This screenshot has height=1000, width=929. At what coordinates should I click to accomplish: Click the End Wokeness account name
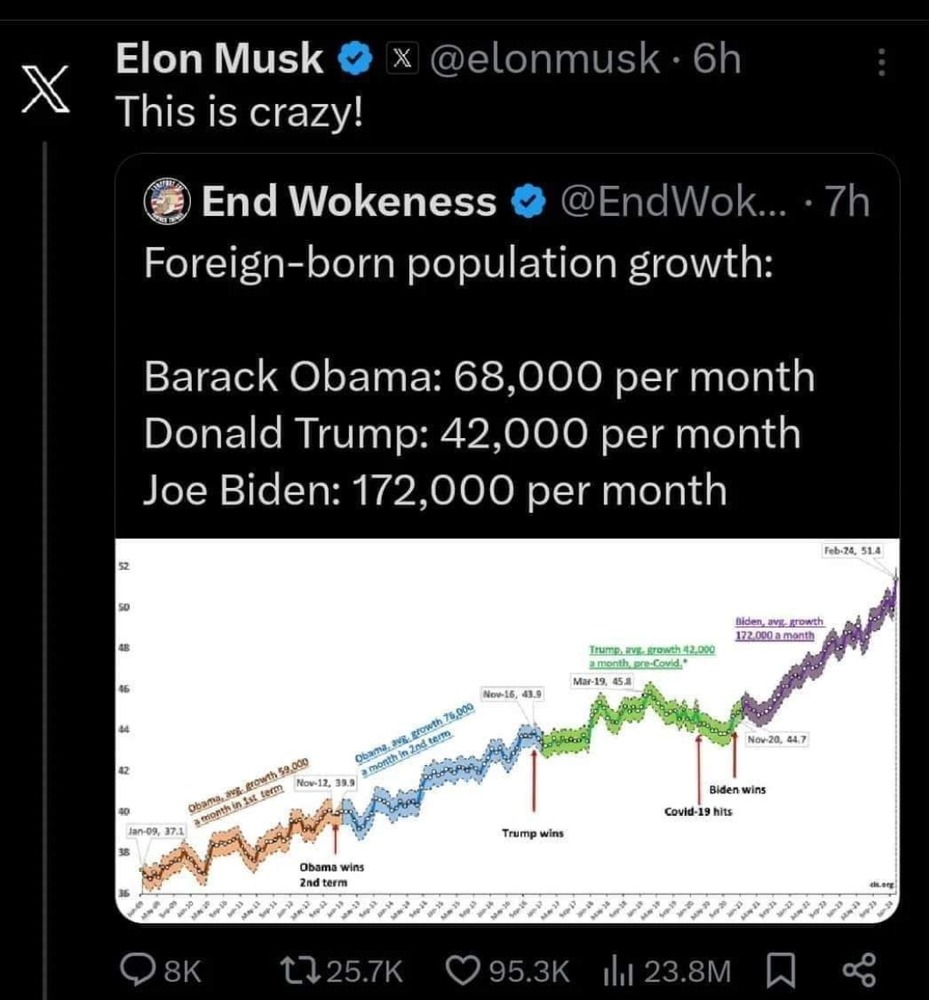coord(348,203)
